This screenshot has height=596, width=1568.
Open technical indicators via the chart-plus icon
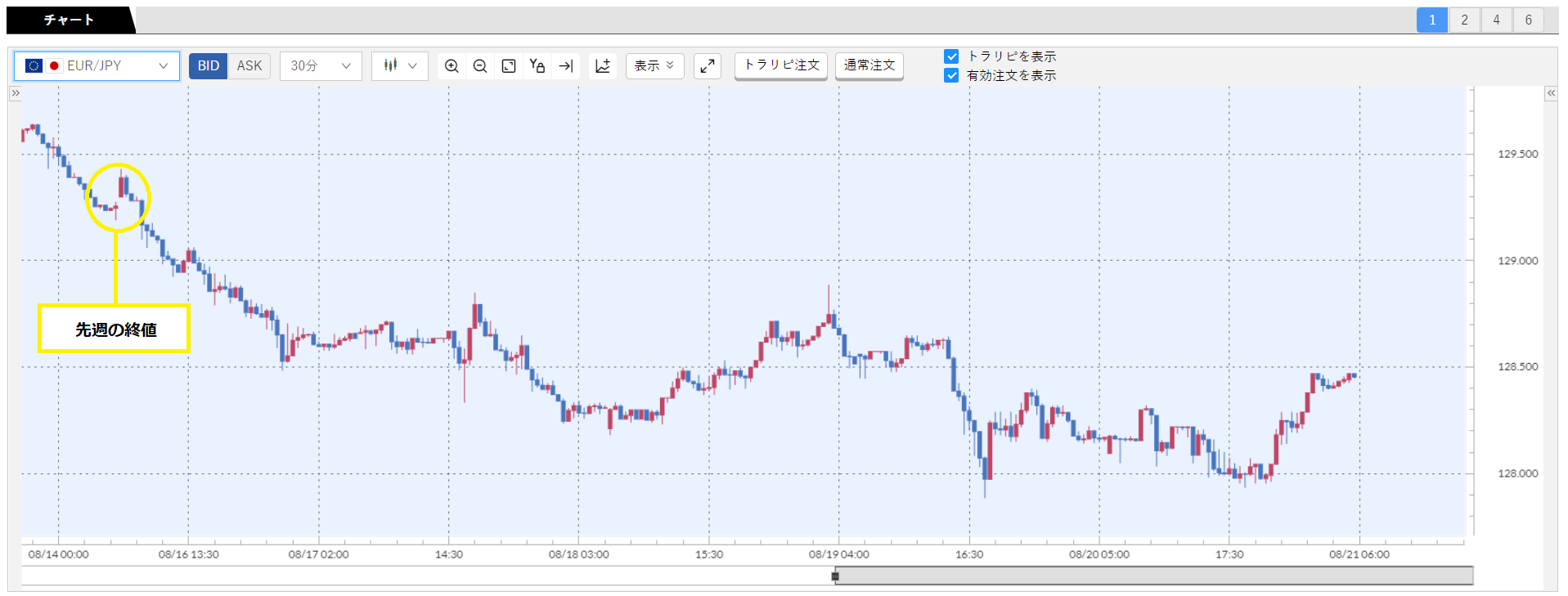click(603, 66)
